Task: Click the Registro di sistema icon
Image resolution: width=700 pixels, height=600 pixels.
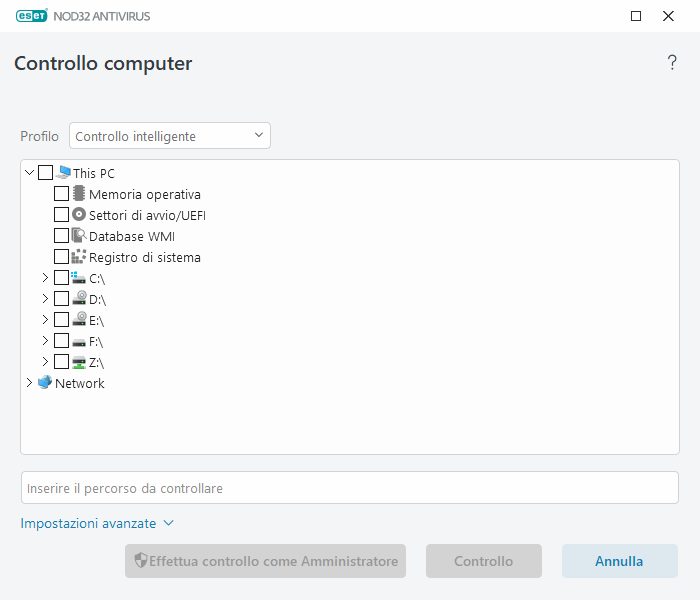Action: tap(79, 257)
